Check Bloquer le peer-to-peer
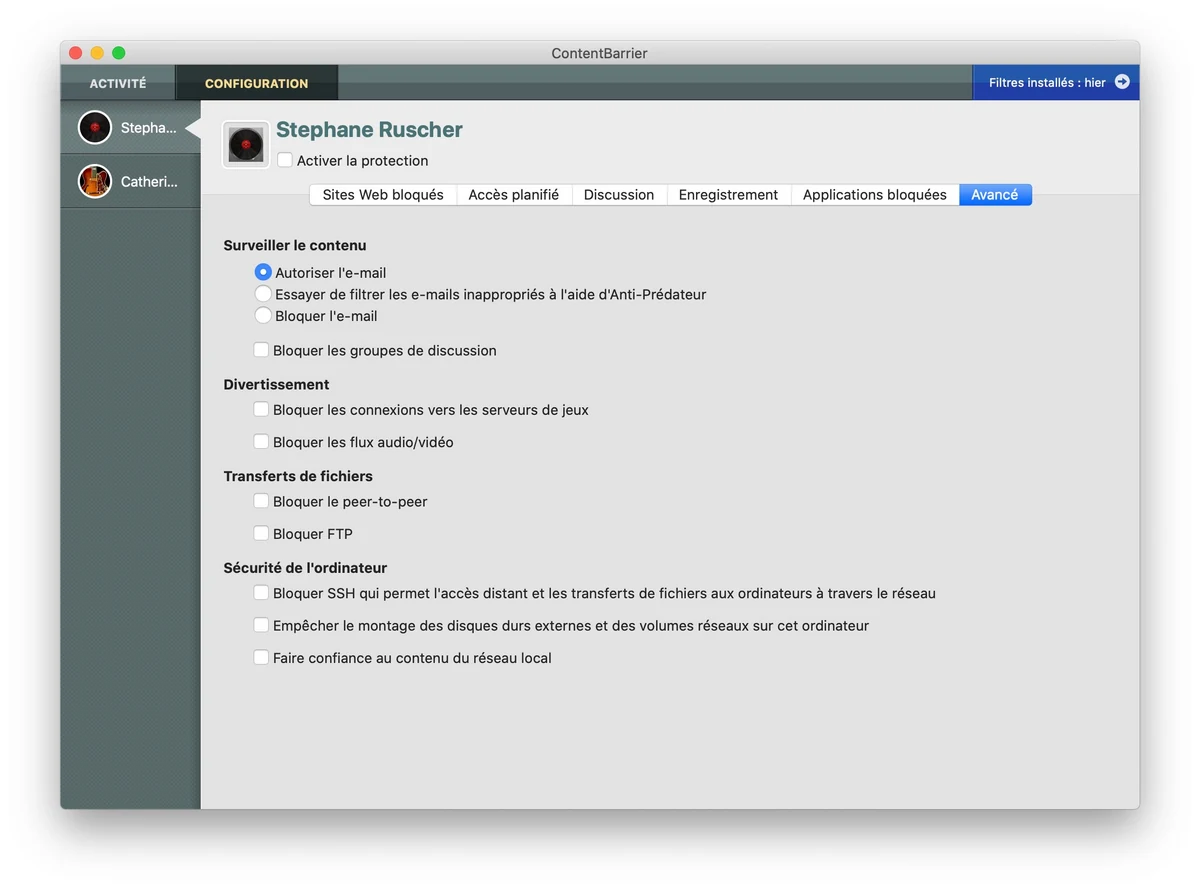 point(261,501)
